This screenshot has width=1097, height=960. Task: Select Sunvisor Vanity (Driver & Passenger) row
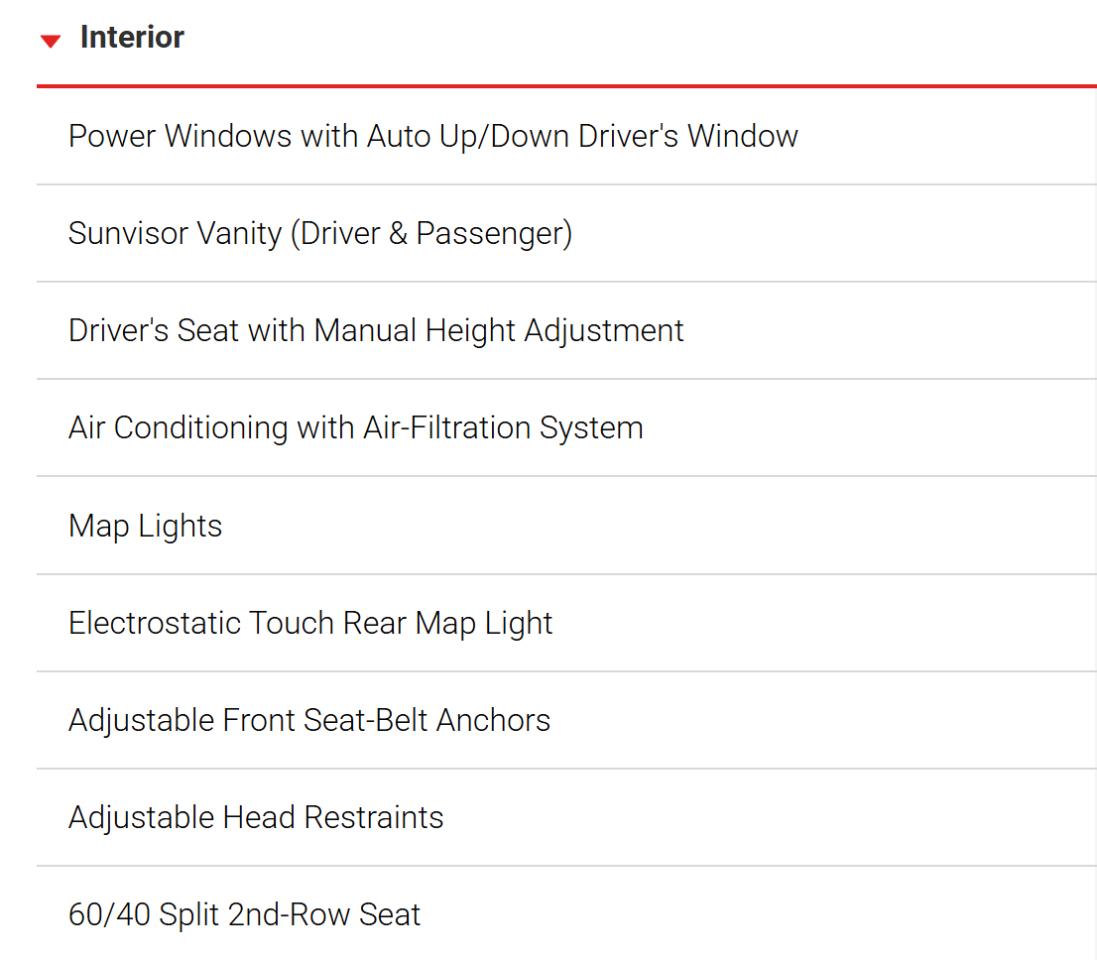coord(567,234)
